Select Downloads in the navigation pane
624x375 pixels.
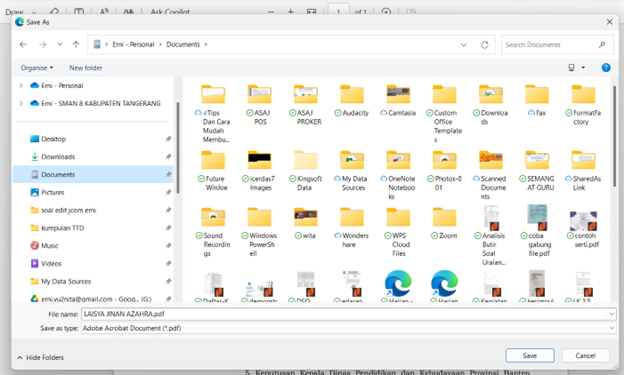point(94,157)
